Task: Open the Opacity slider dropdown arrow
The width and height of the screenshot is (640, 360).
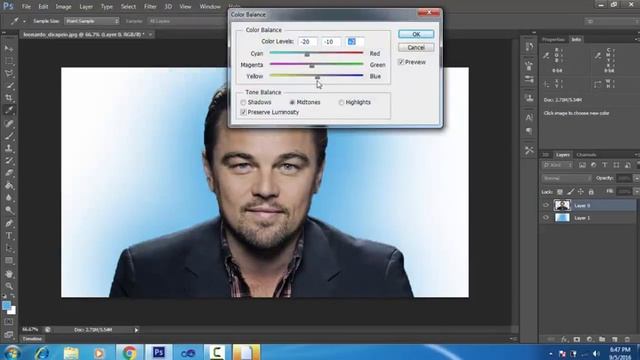Action: 636,178
